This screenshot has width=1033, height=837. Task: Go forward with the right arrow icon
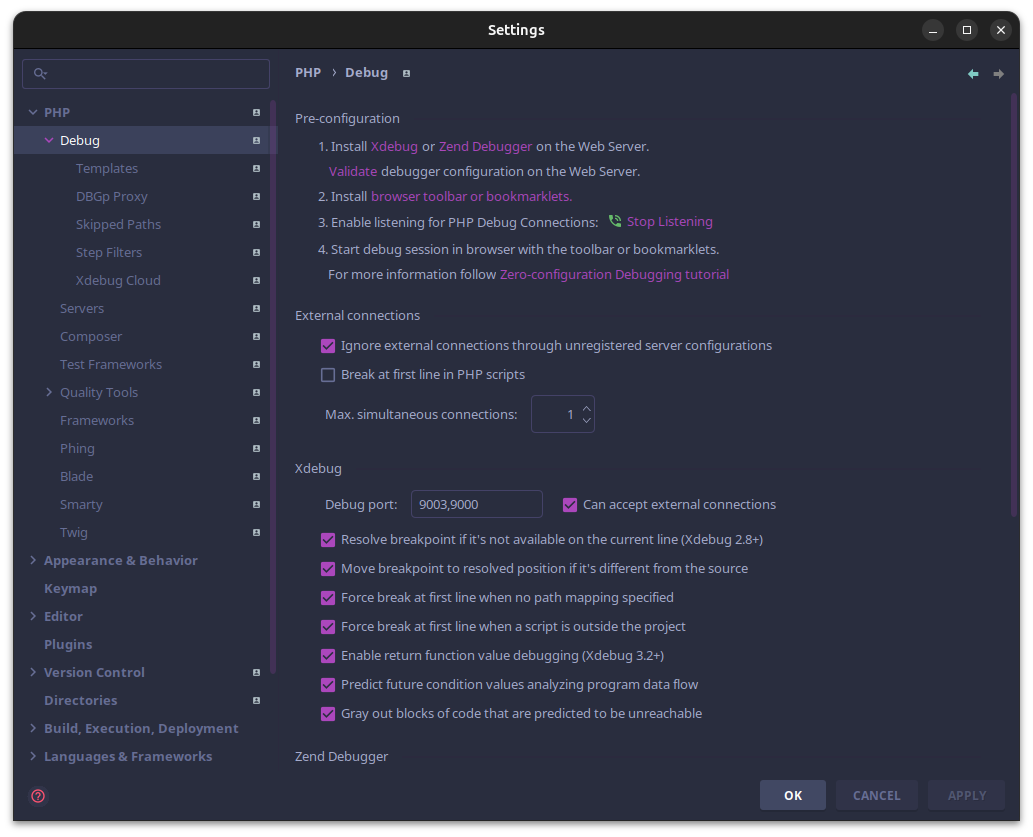(999, 74)
